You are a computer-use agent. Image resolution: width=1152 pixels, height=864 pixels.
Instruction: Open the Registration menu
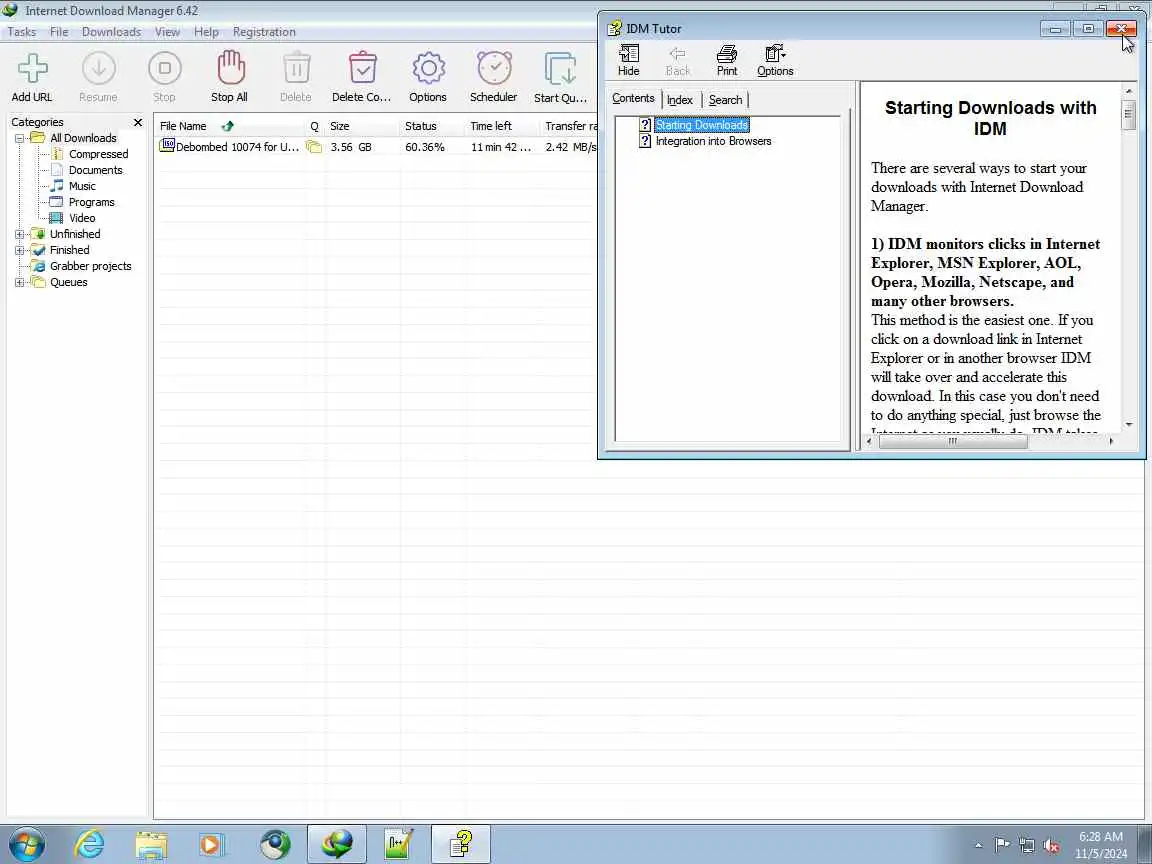(x=264, y=32)
